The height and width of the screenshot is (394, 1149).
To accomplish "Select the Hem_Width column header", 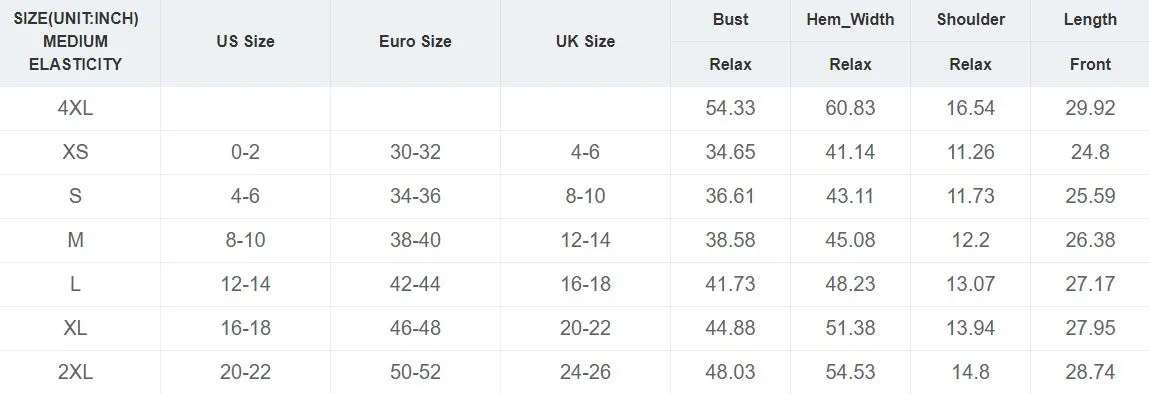I will point(850,20).
